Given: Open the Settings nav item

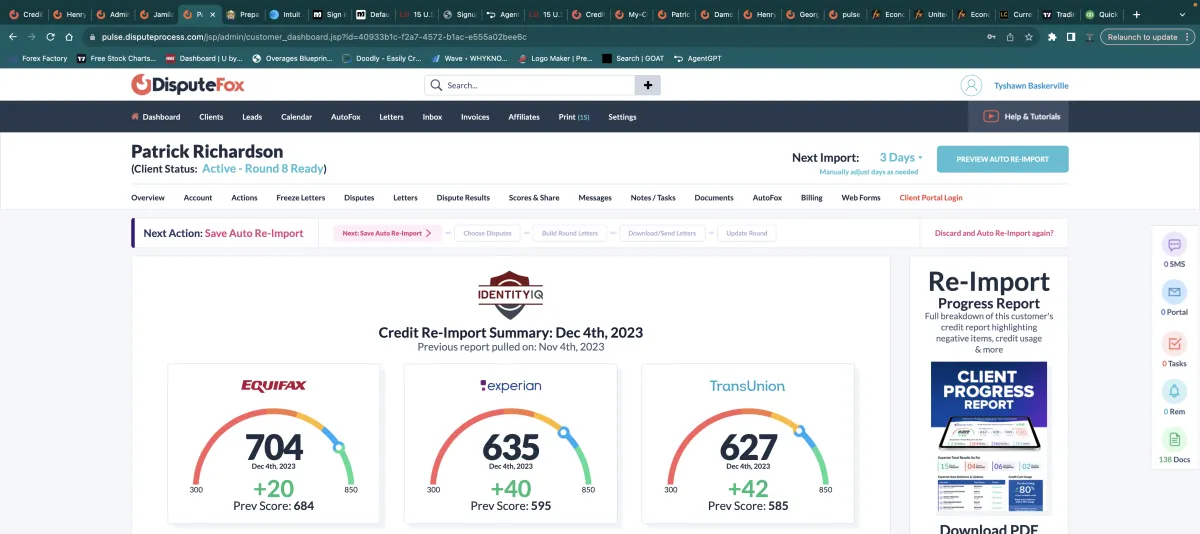Looking at the screenshot, I should click(622, 117).
